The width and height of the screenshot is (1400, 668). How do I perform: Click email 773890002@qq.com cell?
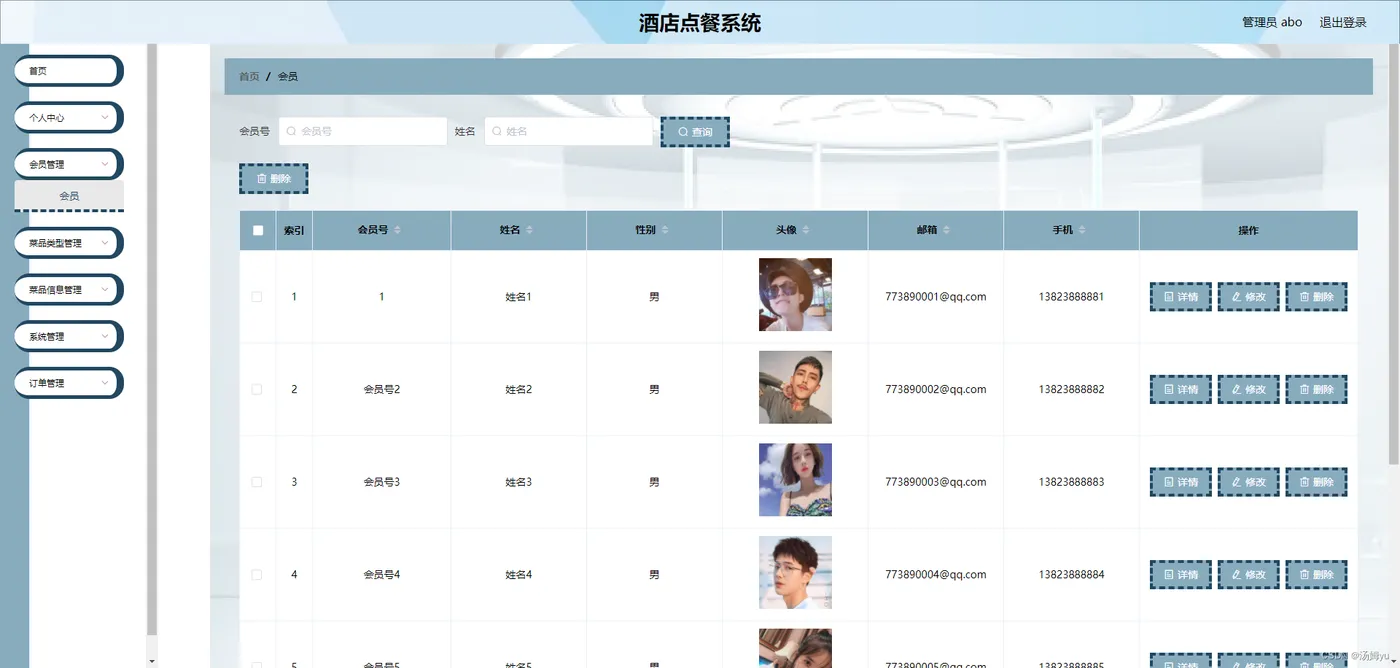pos(936,389)
